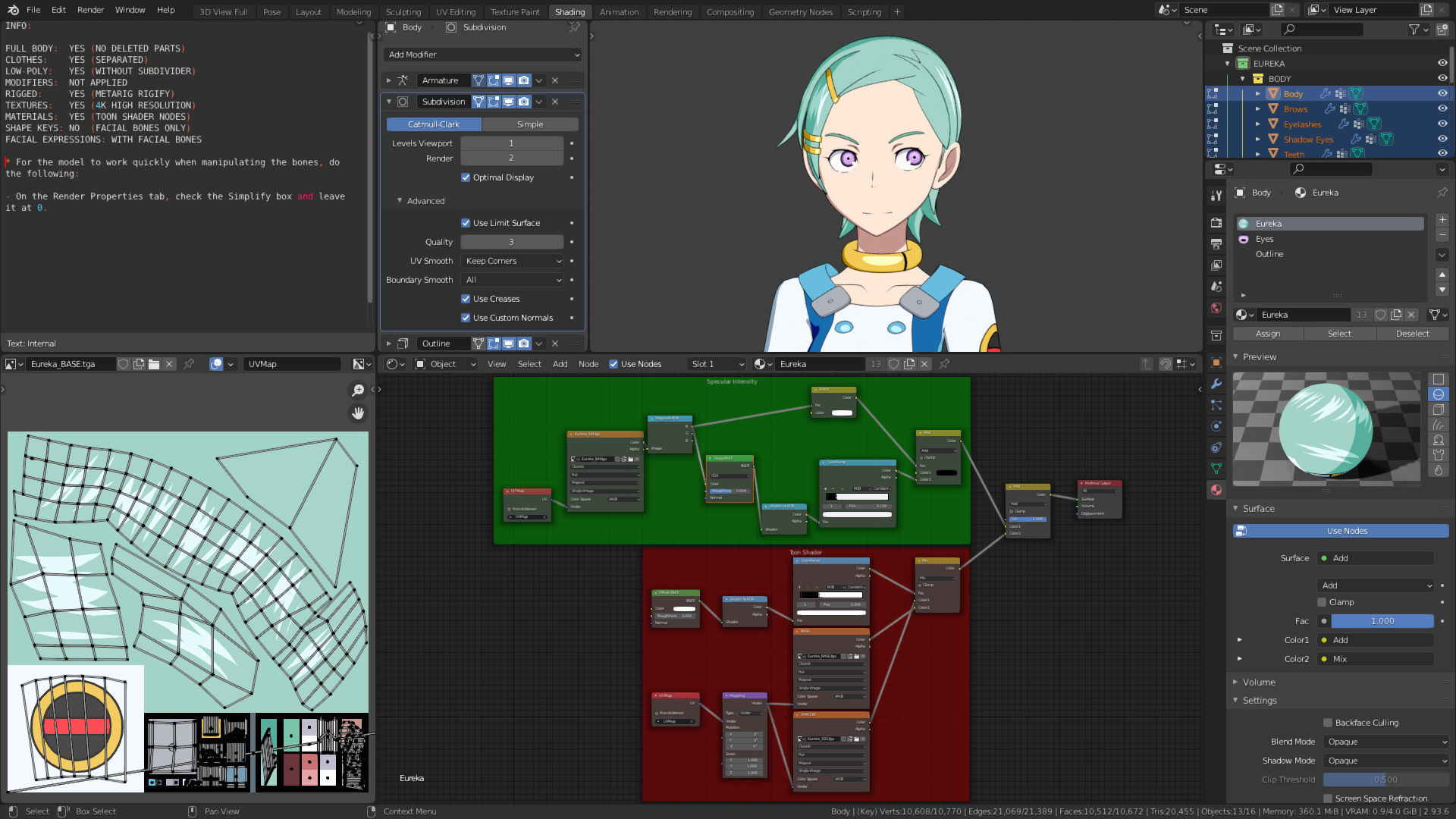This screenshot has width=1456, height=819.
Task: Hide the Body object in outliner
Action: 1442,94
